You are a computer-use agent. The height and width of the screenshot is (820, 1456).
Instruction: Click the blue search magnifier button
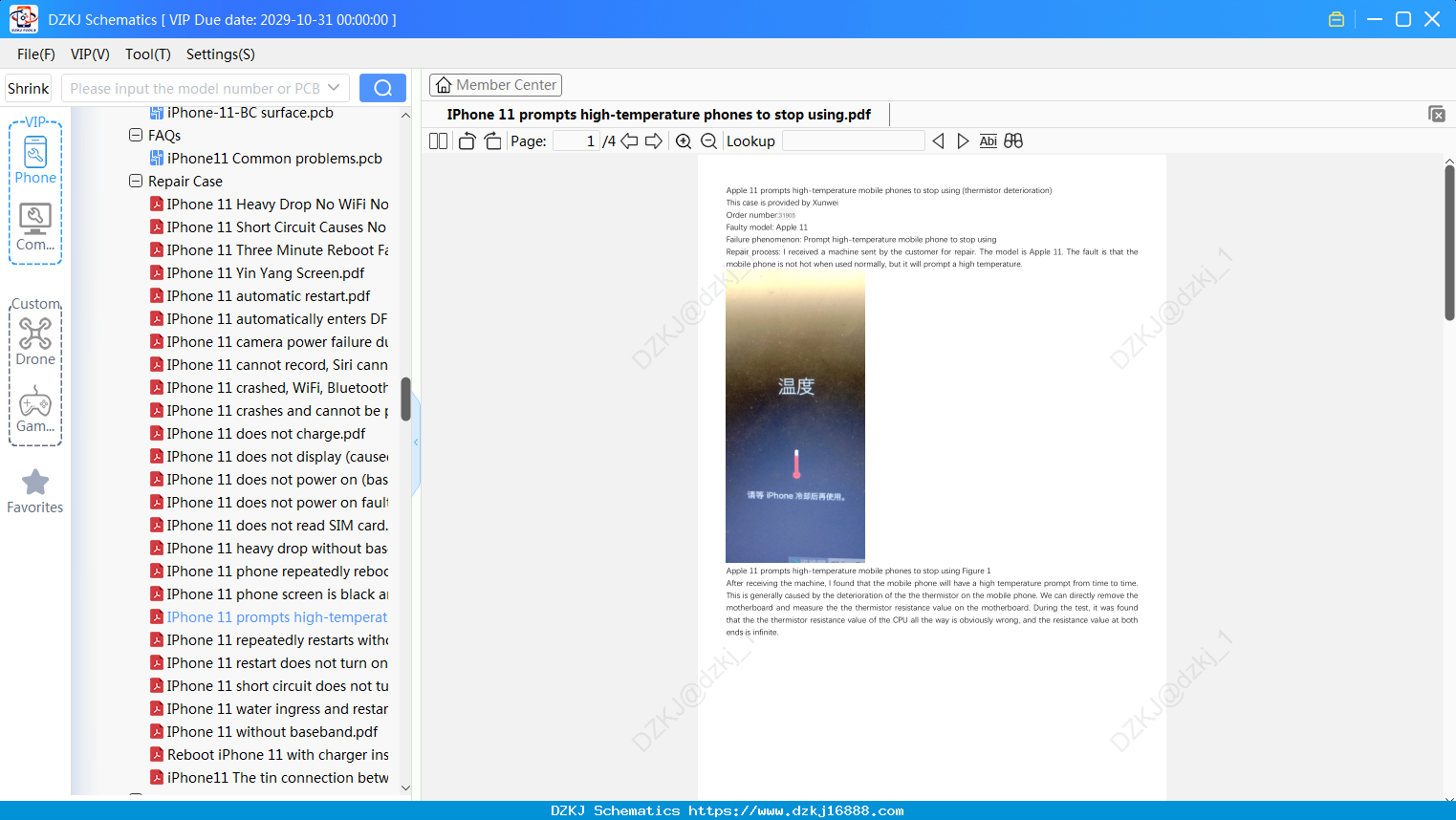click(382, 88)
